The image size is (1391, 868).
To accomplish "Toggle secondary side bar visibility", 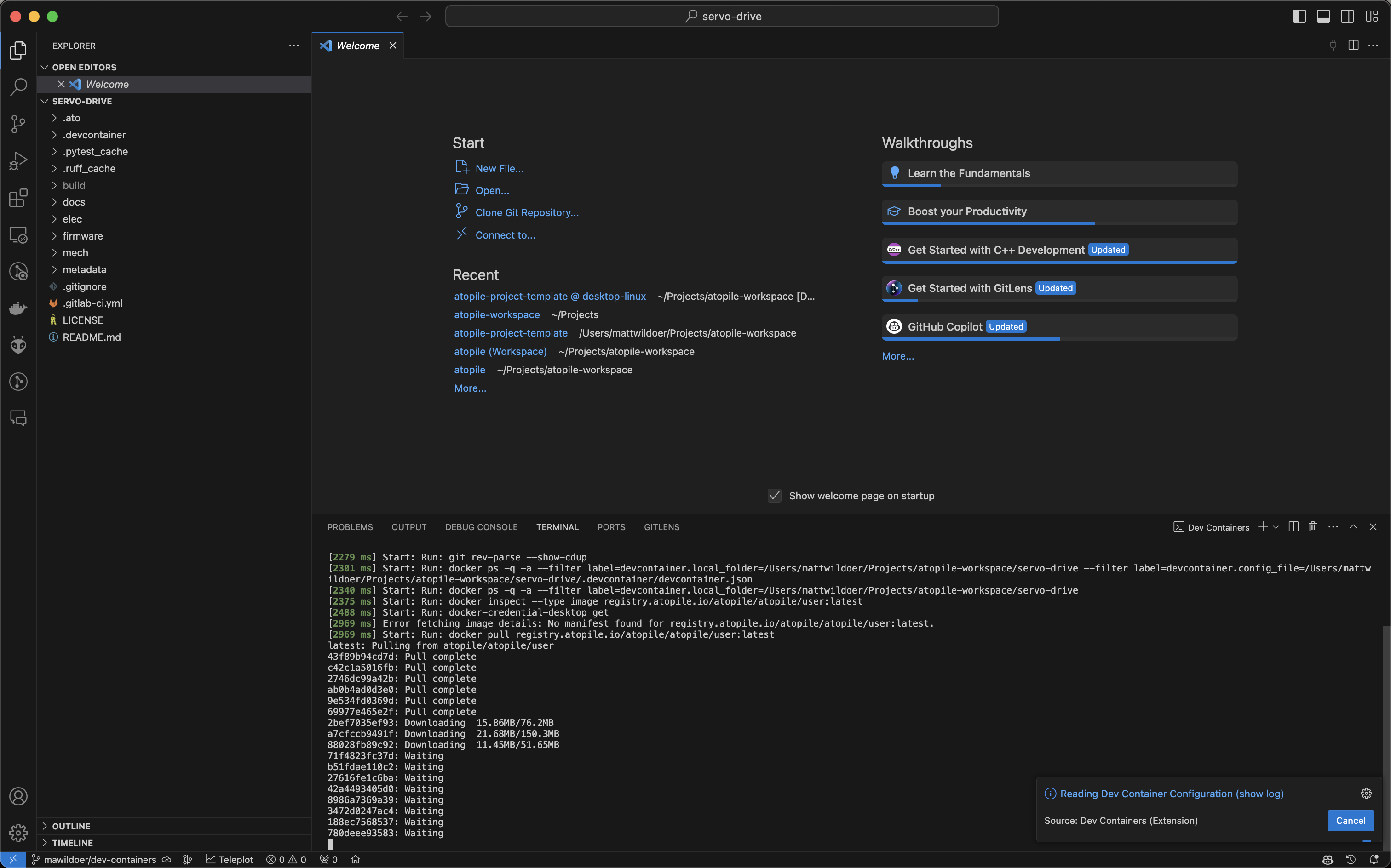I will pyautogui.click(x=1347, y=16).
